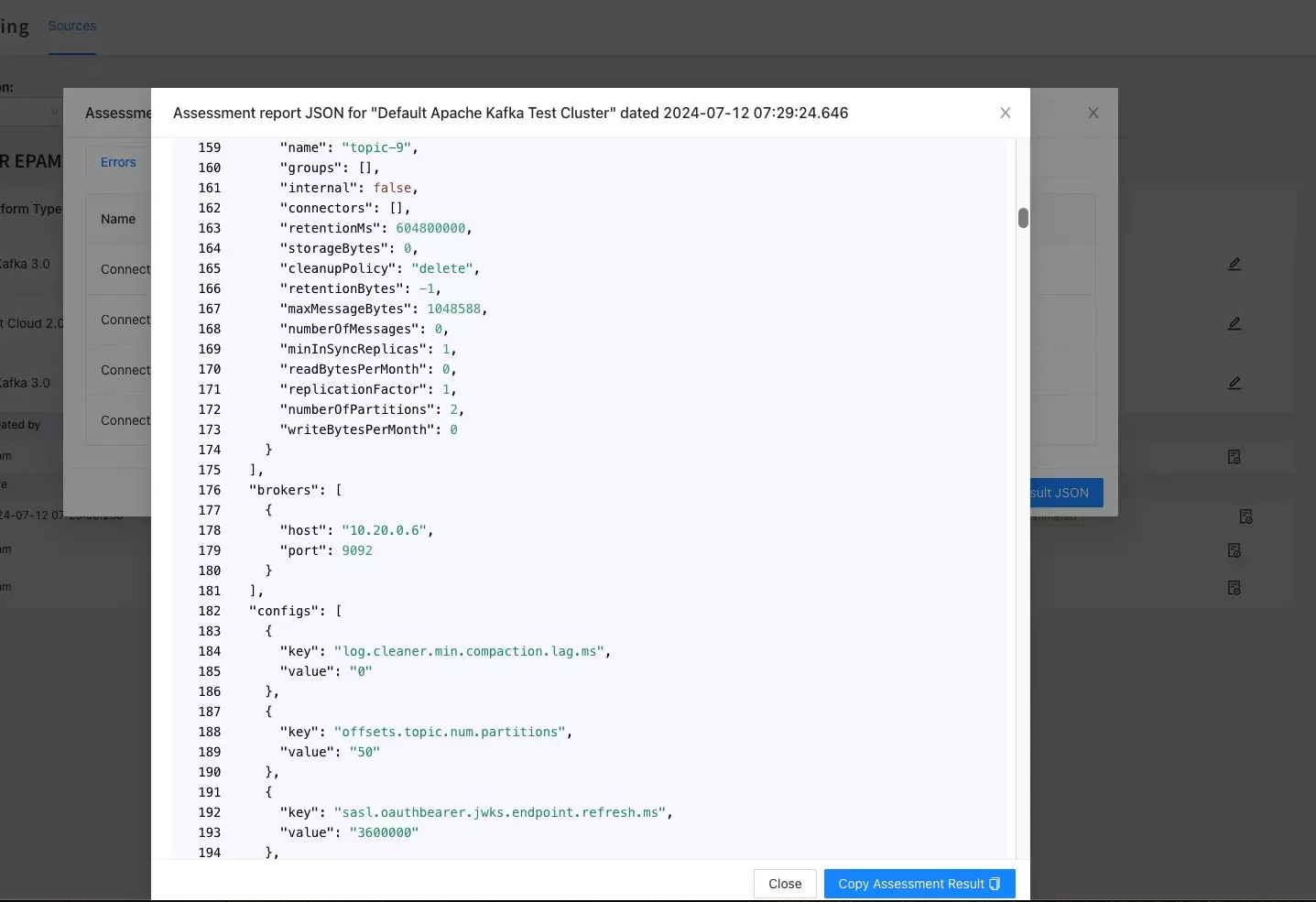Image resolution: width=1316 pixels, height=902 pixels.
Task: Click the Assessment report JSON dialog title
Action: [x=511, y=113]
